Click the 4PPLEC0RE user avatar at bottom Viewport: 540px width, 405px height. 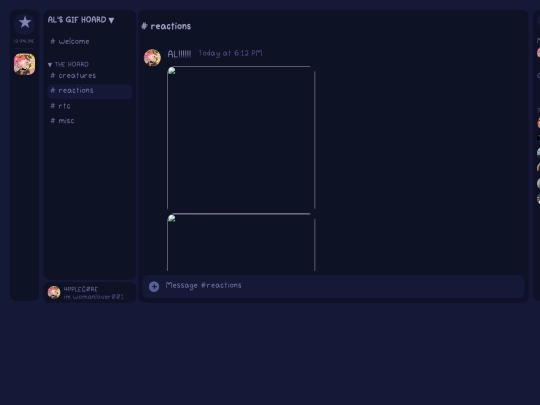click(x=54, y=292)
